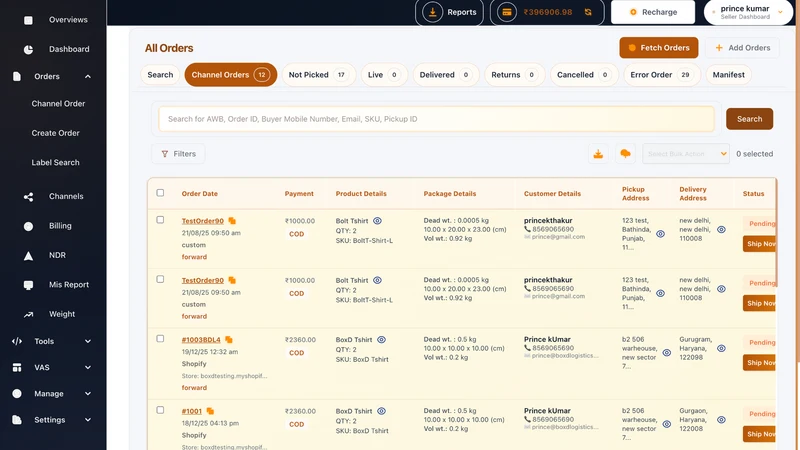Open Dashboard pie chart icon
This screenshot has width=800, height=450.
(x=29, y=49)
